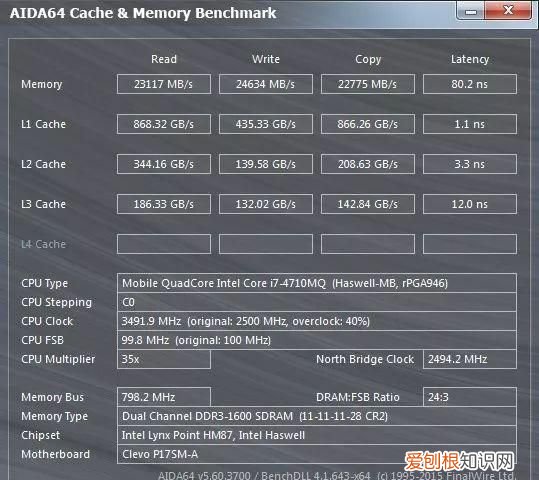The image size is (539, 480).
Task: Select L3 Cache Read 186.33 GB/s
Action: [x=164, y=204]
